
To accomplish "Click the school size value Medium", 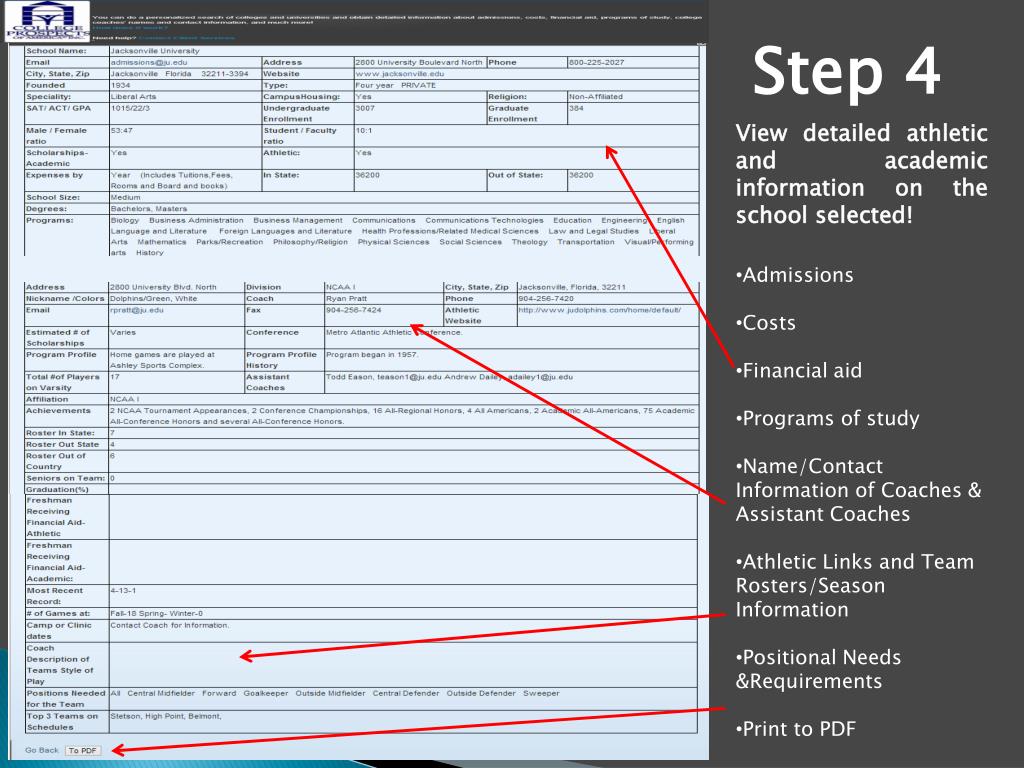I will click(x=125, y=197).
